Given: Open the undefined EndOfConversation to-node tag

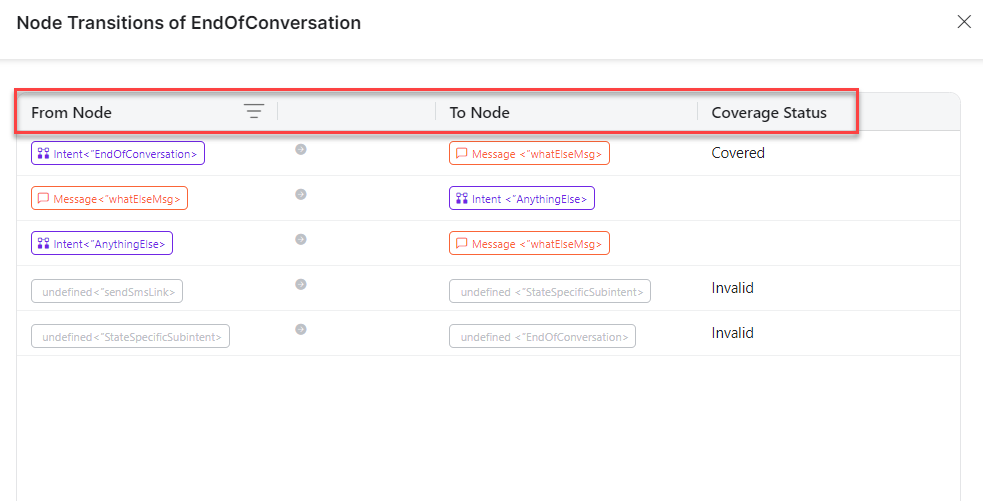Looking at the screenshot, I should 542,336.
